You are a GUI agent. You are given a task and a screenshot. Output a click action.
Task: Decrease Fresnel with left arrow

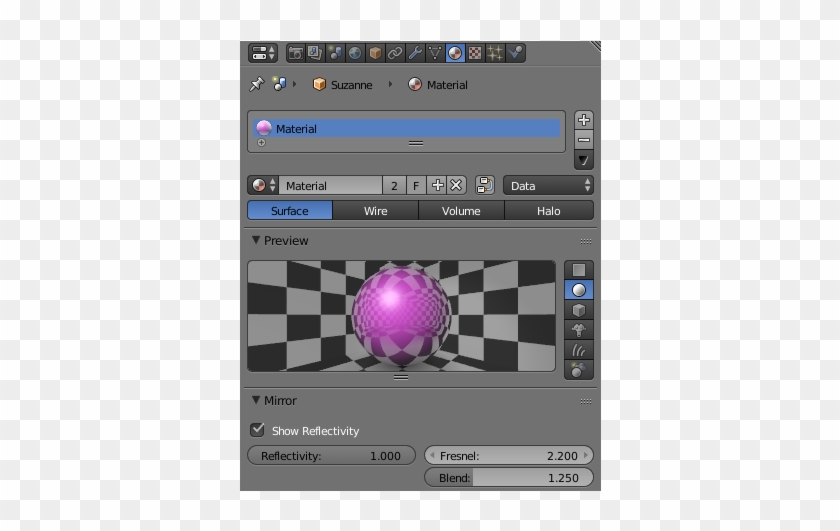point(432,455)
